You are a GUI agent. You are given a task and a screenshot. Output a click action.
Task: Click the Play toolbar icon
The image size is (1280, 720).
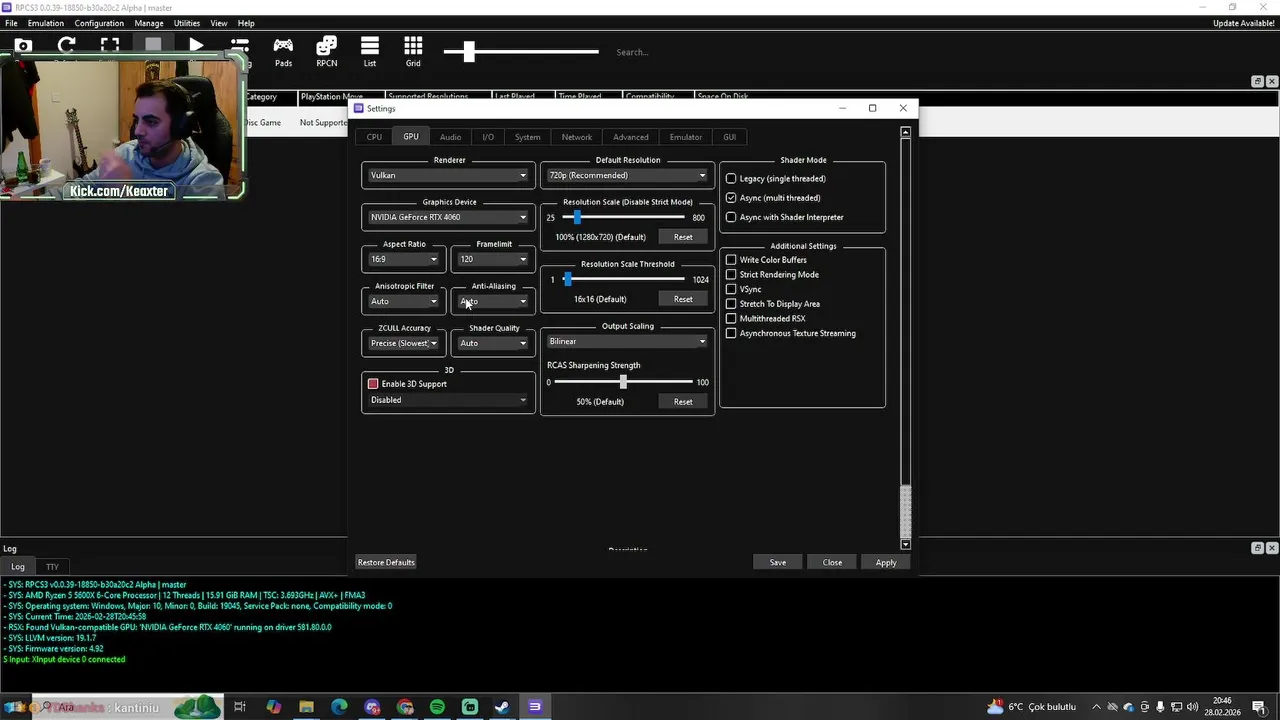click(196, 45)
